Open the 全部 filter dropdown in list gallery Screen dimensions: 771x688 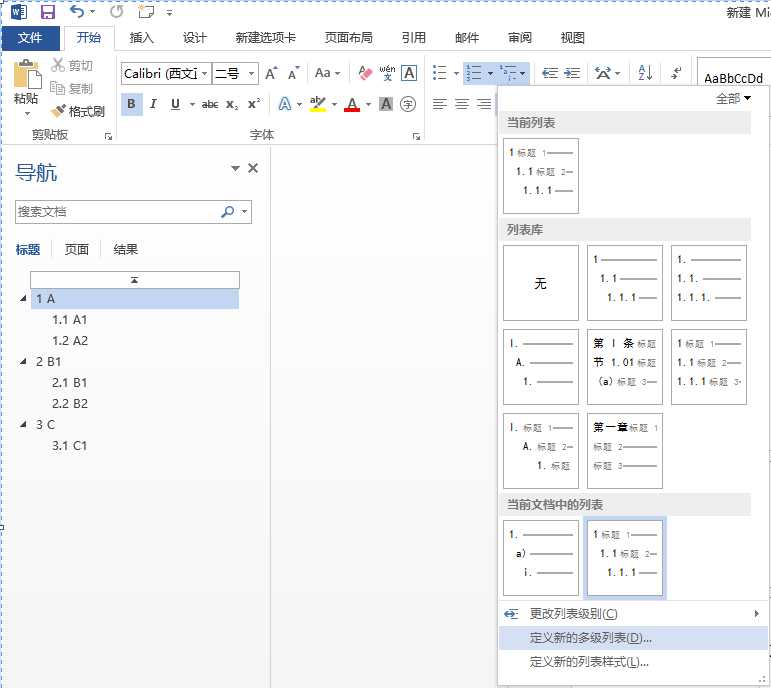733,98
